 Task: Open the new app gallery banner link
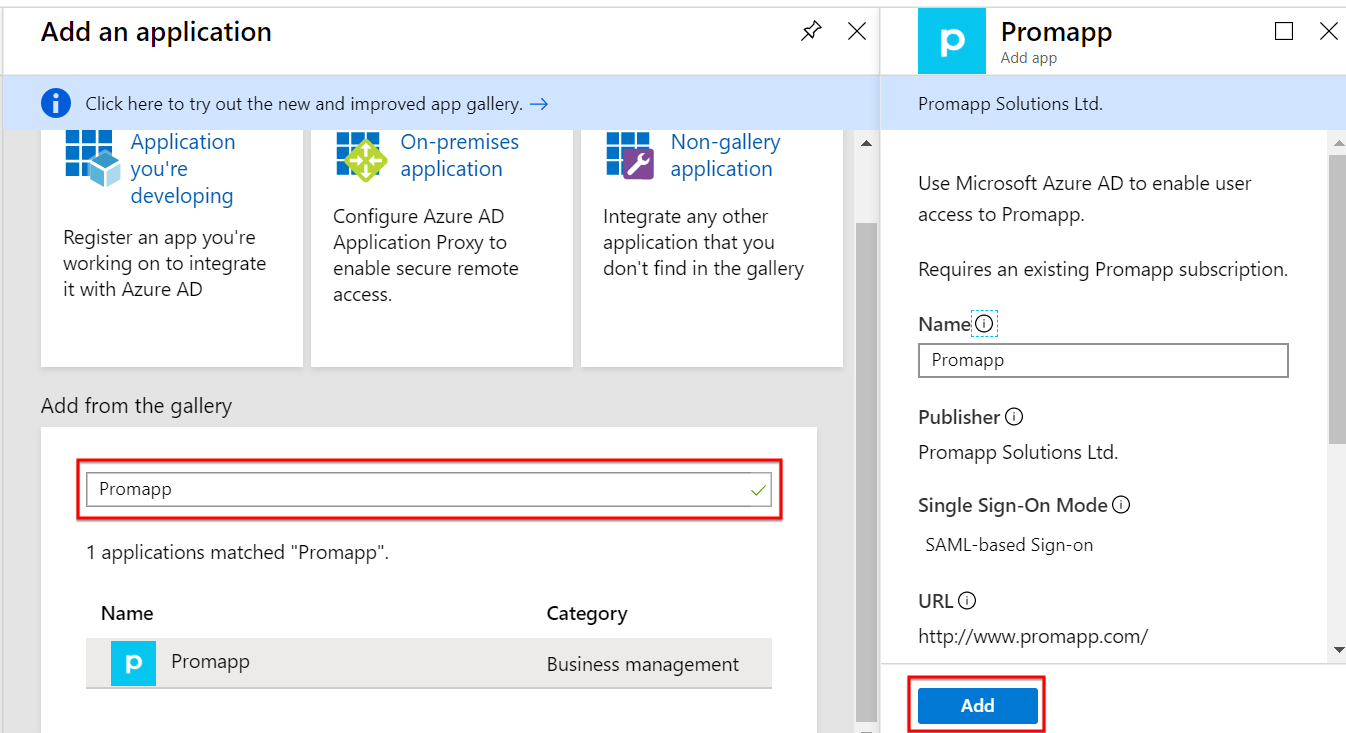pyautogui.click(x=317, y=104)
